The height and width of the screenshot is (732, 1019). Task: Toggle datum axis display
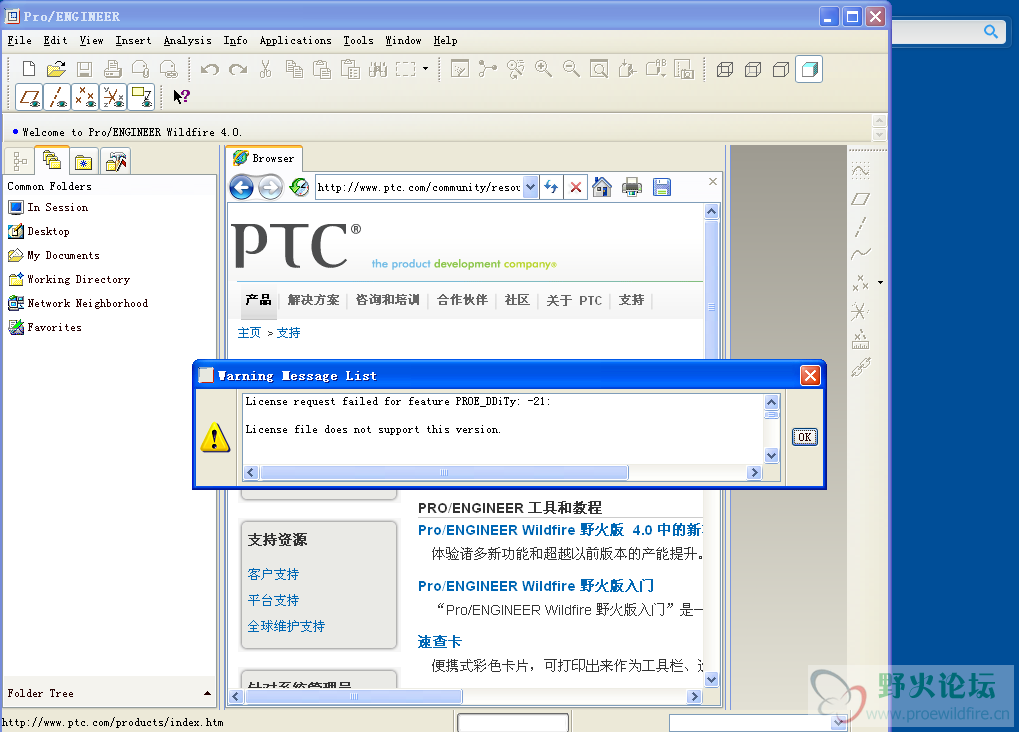click(57, 97)
